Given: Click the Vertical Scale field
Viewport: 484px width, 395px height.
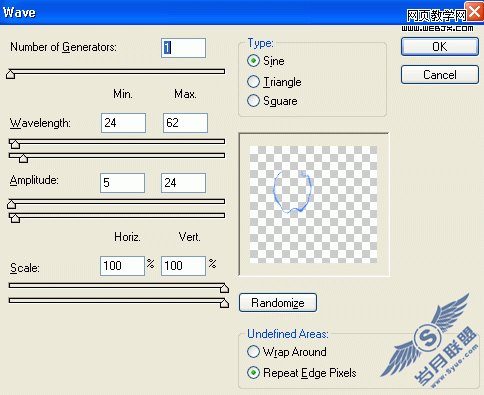Looking at the screenshot, I should pyautogui.click(x=183, y=266).
